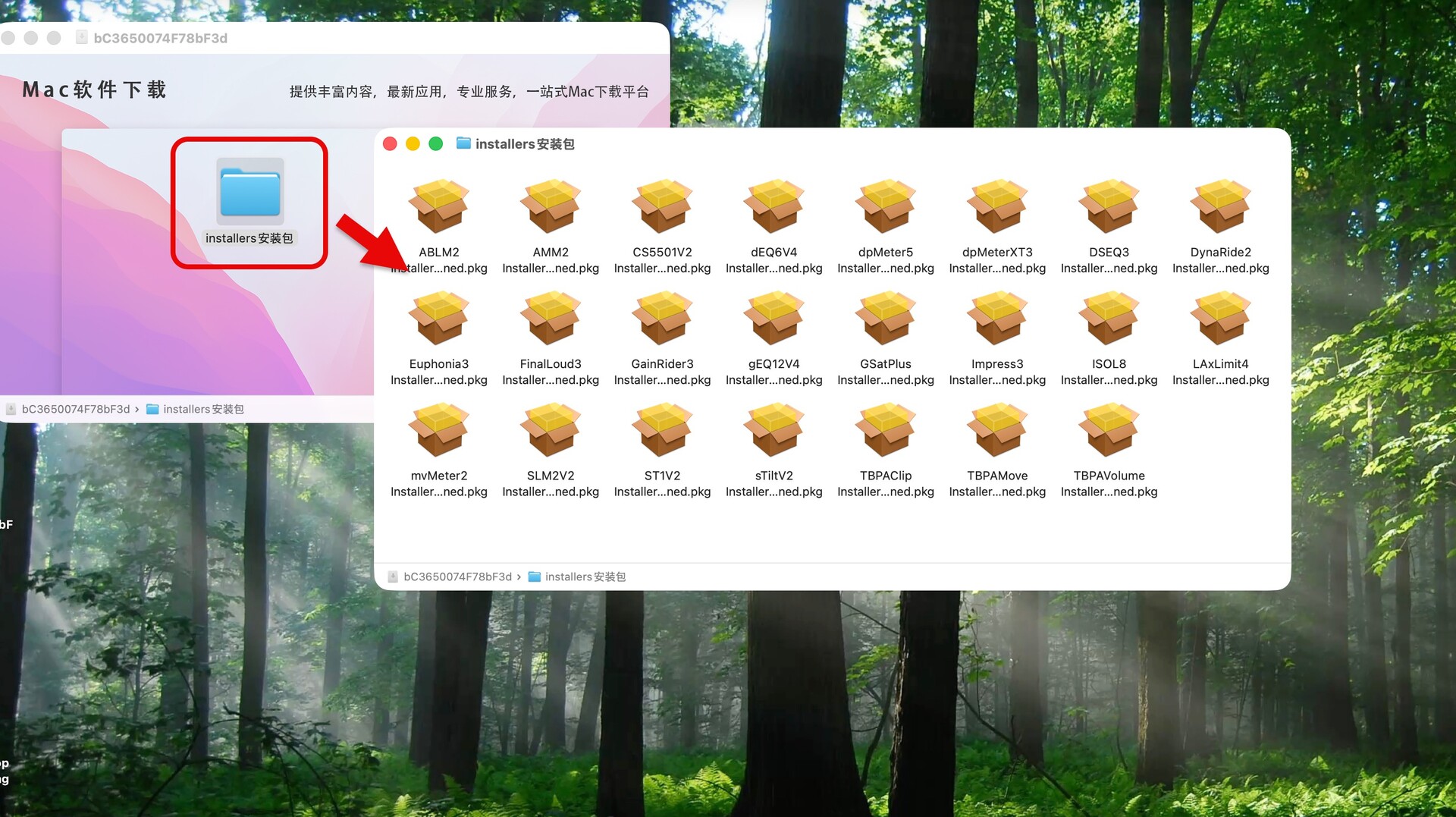Select the LAxLimit4 installer file
The image size is (1456, 817).
(x=1220, y=319)
